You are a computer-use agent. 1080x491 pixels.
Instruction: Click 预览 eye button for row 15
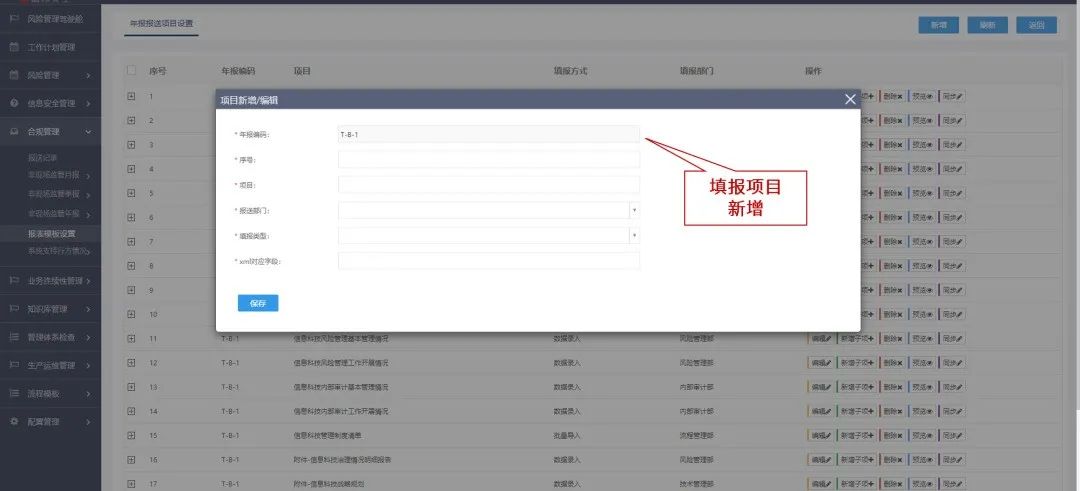[922, 435]
